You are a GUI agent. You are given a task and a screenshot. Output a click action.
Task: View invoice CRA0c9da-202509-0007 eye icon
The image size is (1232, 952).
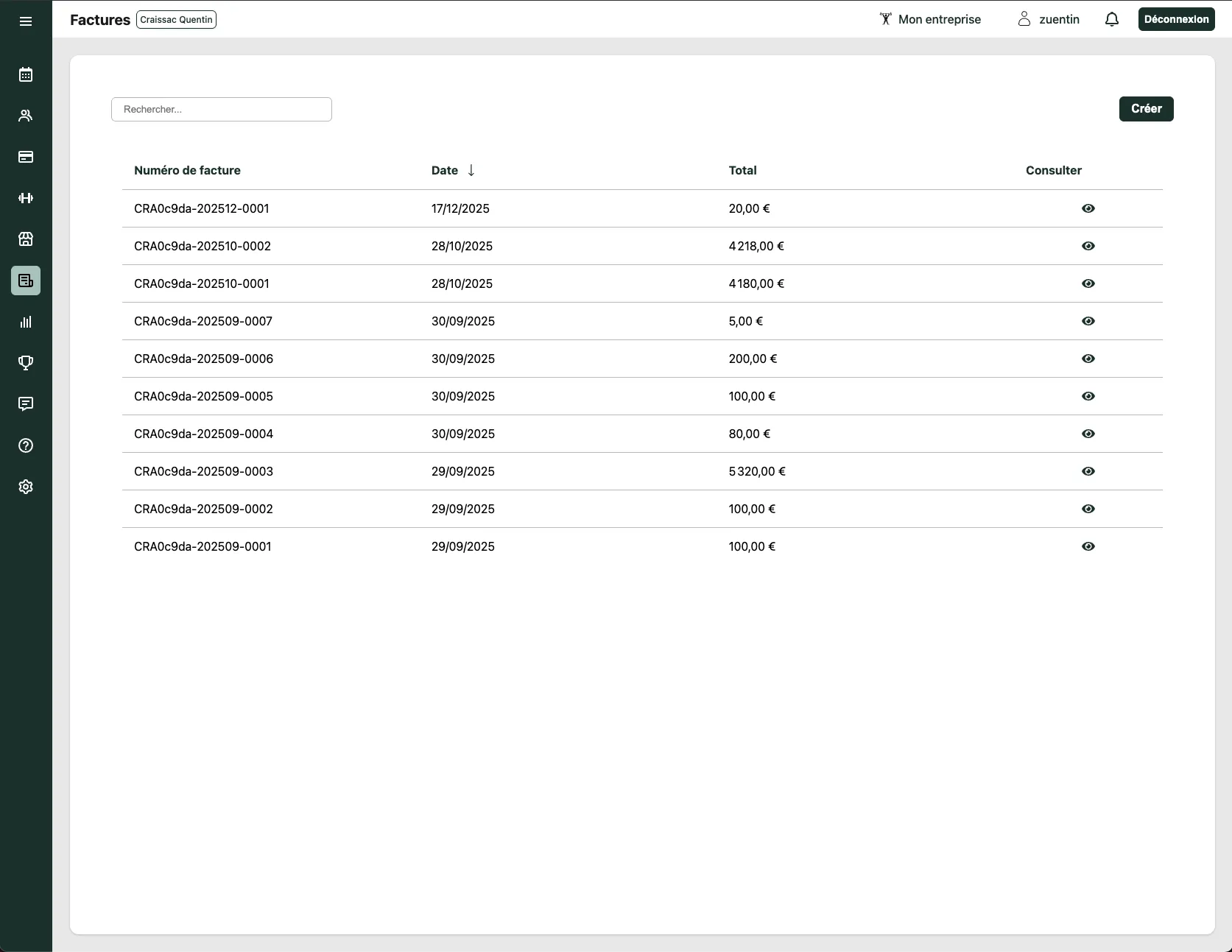point(1088,321)
